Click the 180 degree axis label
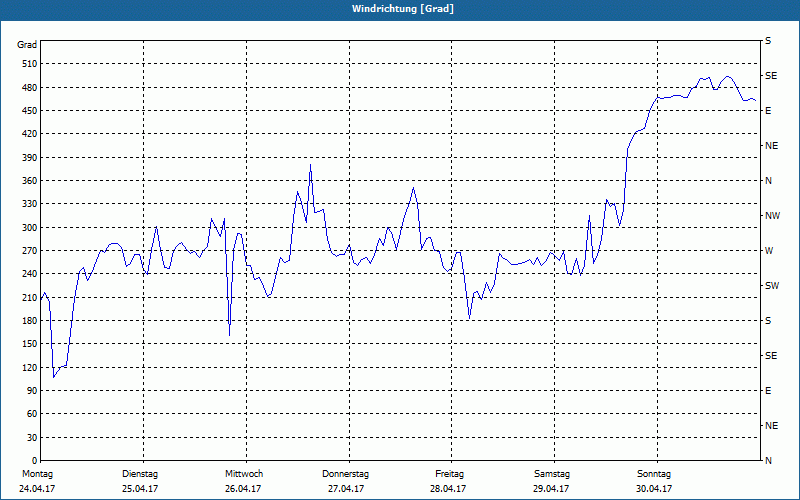The width and height of the screenshot is (800, 500). (29, 321)
